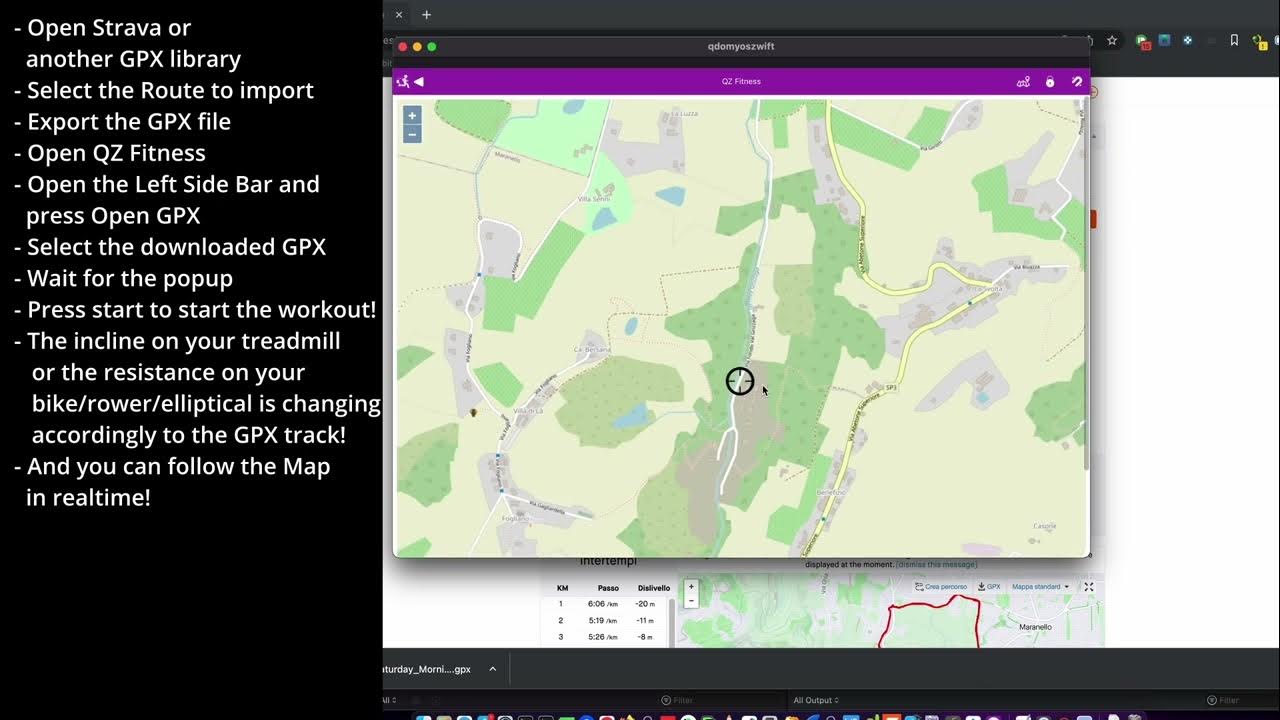Open downloaded Saturday_Morni...gpx file in download bar
Screen dimensions: 1280x720
pos(427,669)
